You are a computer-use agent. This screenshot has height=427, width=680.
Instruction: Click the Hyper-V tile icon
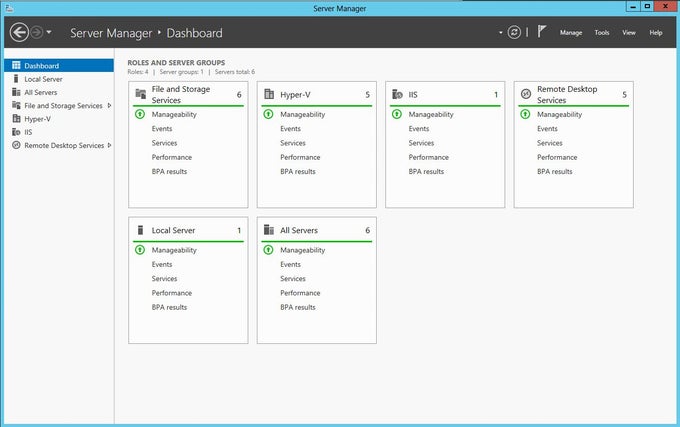pyautogui.click(x=269, y=94)
